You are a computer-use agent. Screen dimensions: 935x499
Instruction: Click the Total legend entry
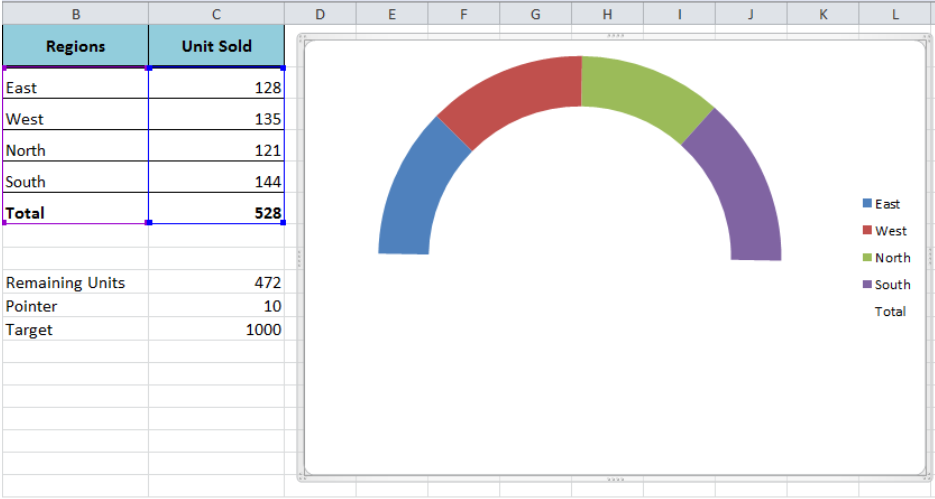(890, 311)
